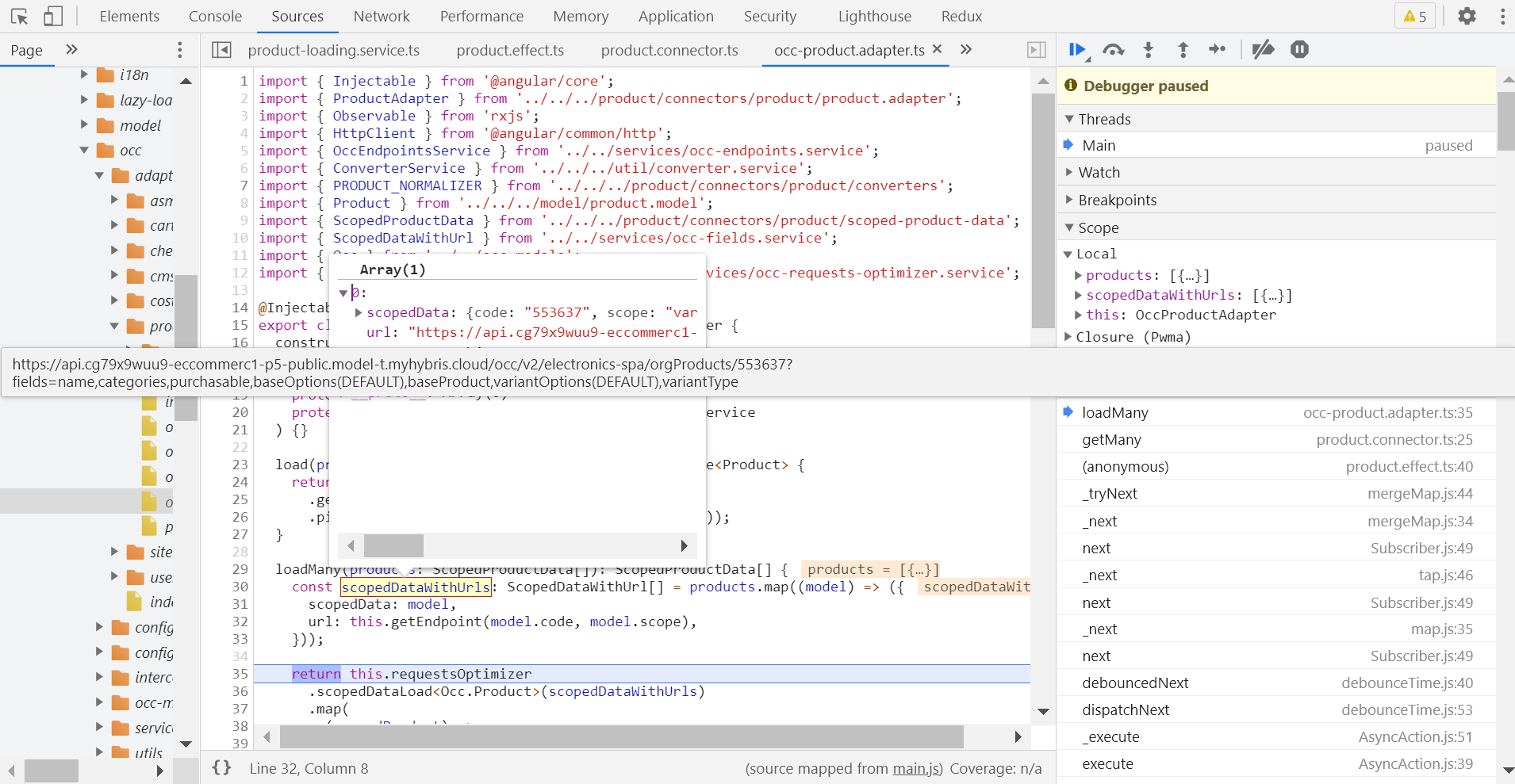Open the main.js source mapped link
This screenshot has height=784, width=1515.
tap(918, 768)
